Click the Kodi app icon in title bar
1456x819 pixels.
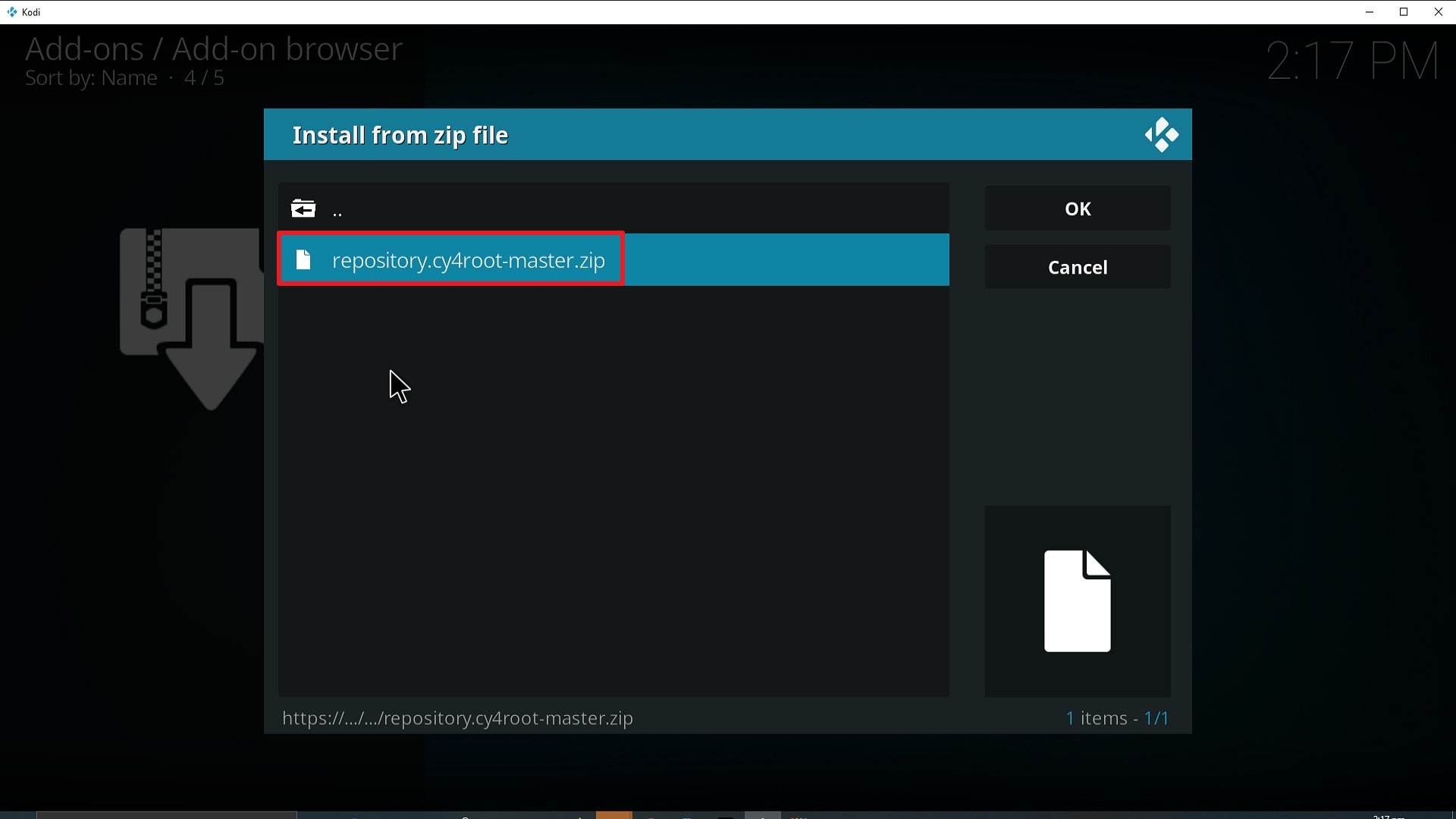(x=12, y=12)
